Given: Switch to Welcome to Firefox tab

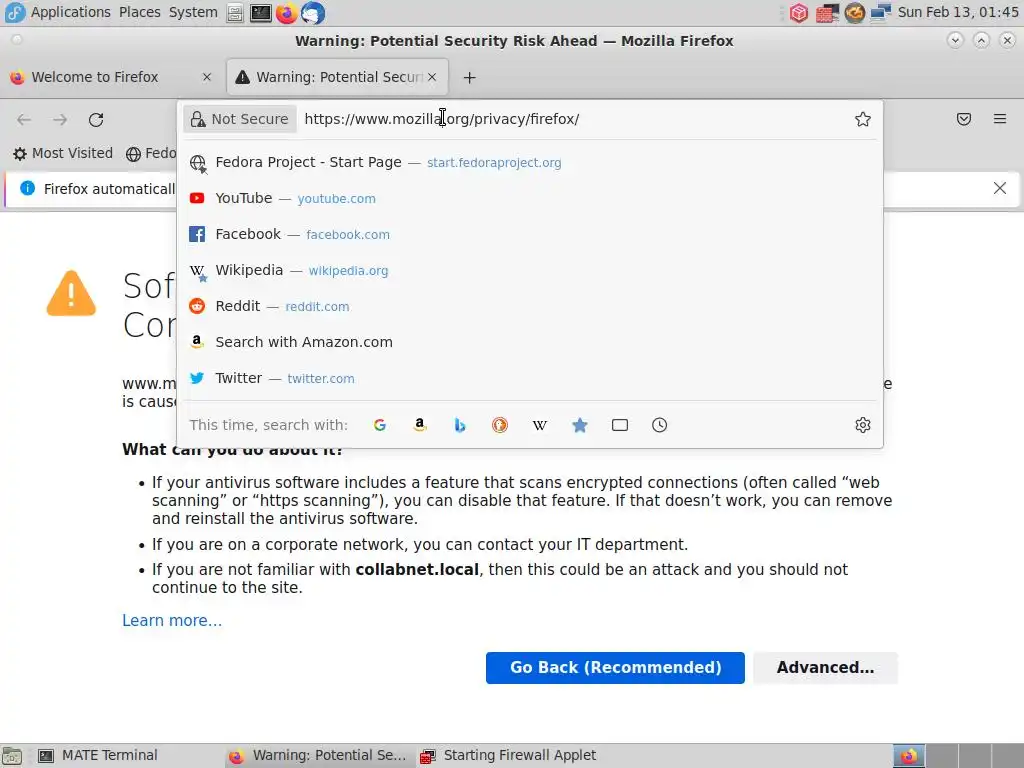Looking at the screenshot, I should click(111, 77).
